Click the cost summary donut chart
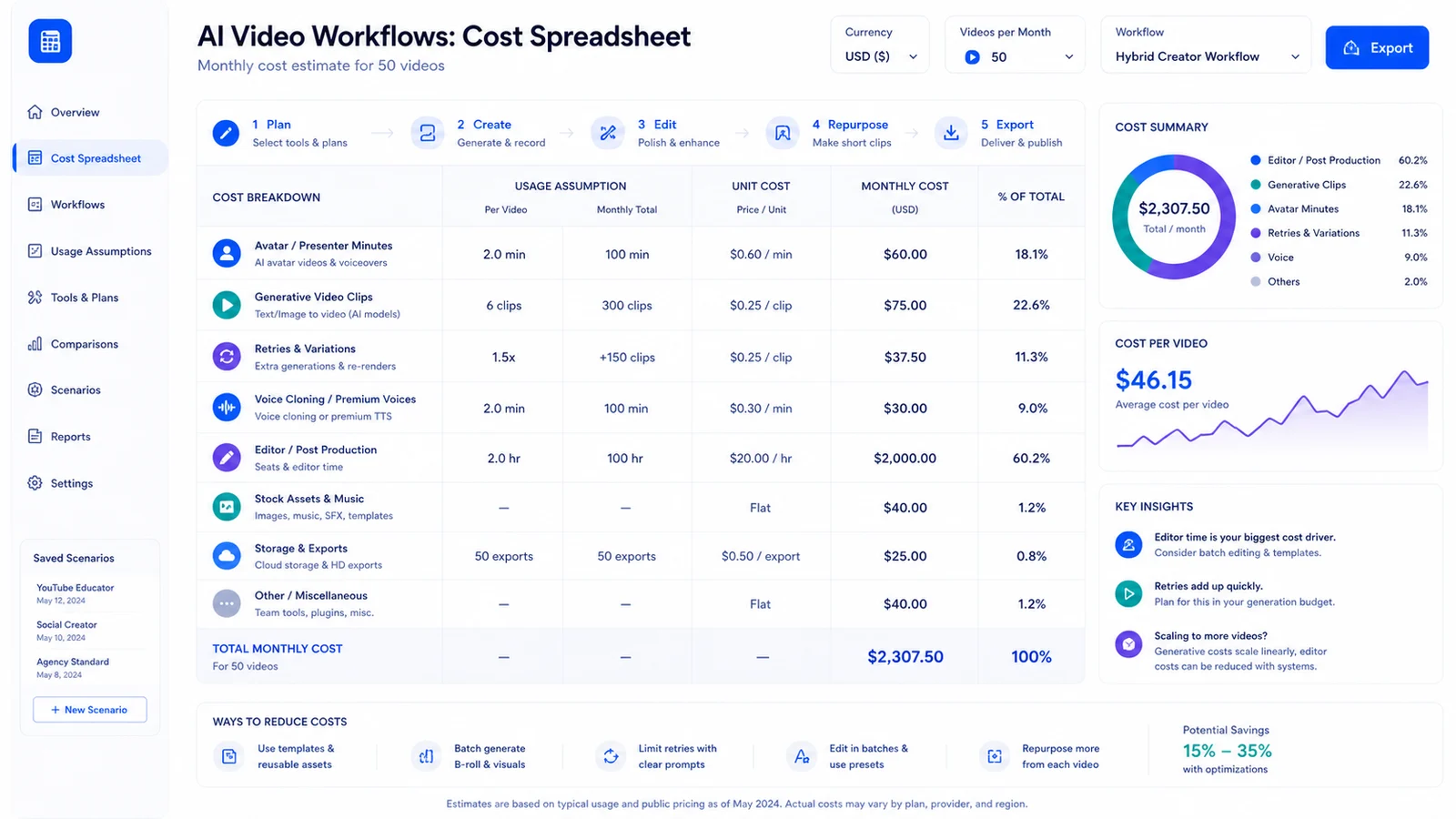The height and width of the screenshot is (819, 1456). [1174, 217]
